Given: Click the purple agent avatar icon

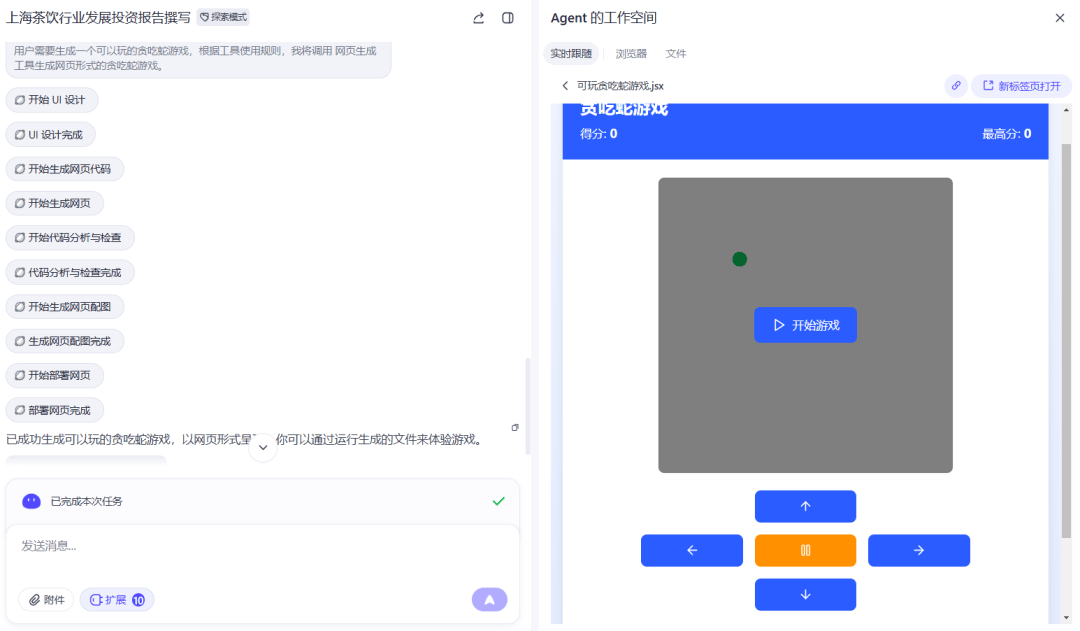Looking at the screenshot, I should click(31, 501).
